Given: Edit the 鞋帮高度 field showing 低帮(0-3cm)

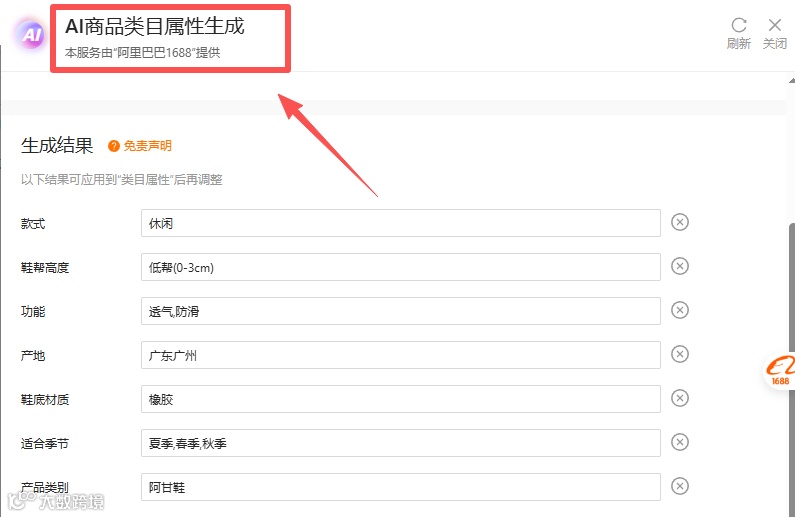Looking at the screenshot, I should point(401,267).
